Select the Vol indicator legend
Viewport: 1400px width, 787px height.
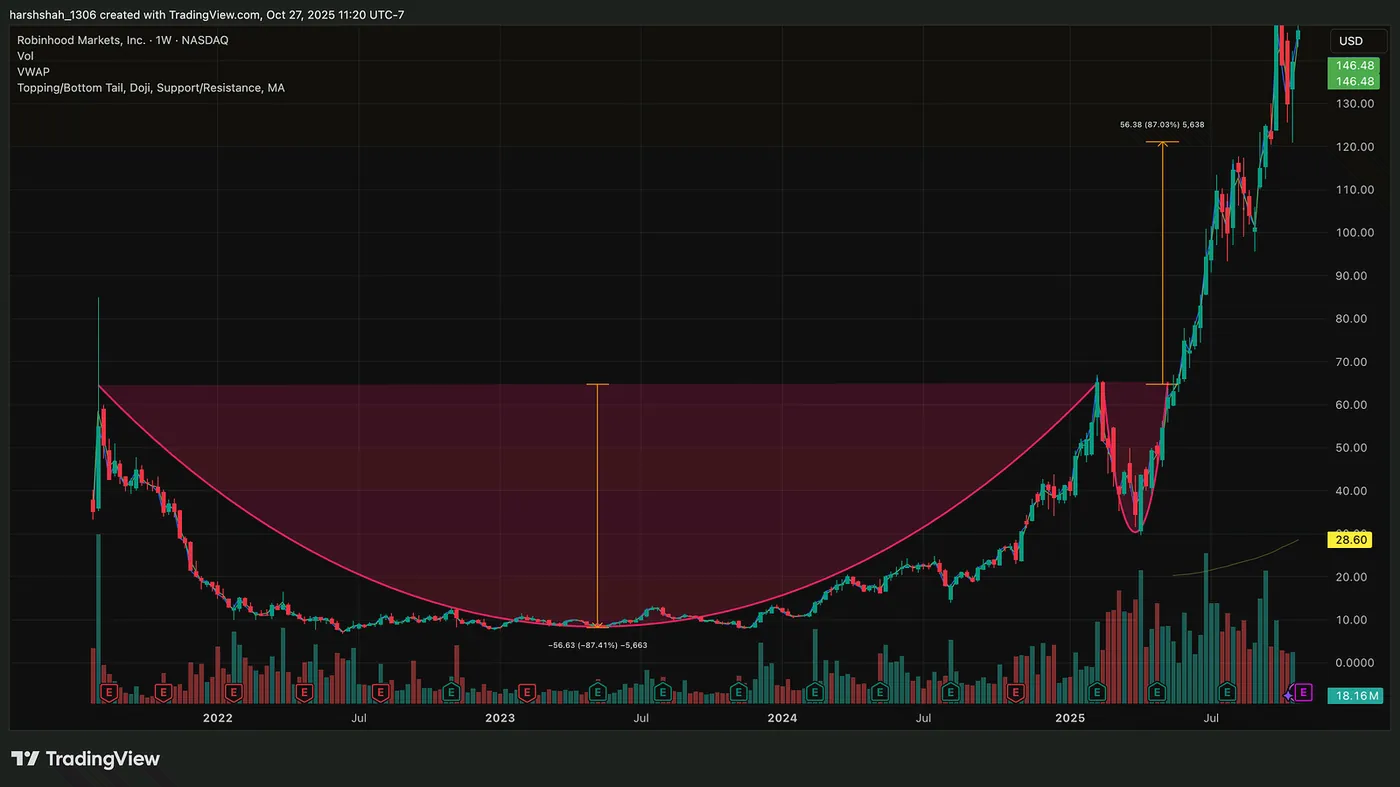tap(25, 57)
